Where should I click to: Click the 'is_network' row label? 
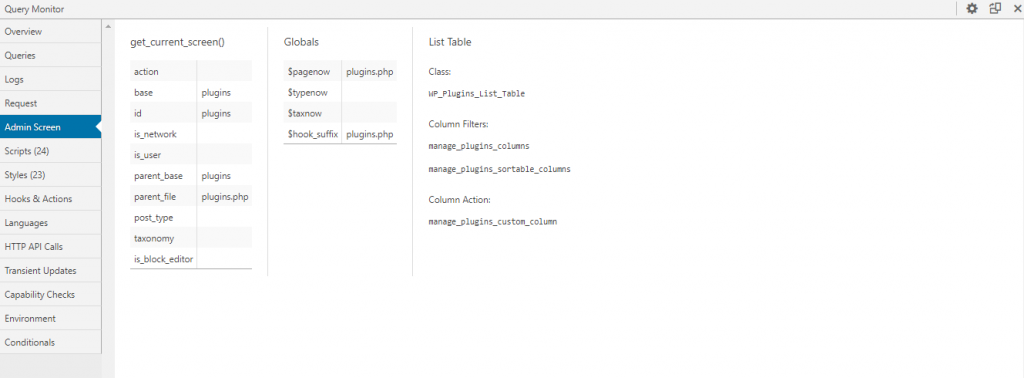coord(155,134)
